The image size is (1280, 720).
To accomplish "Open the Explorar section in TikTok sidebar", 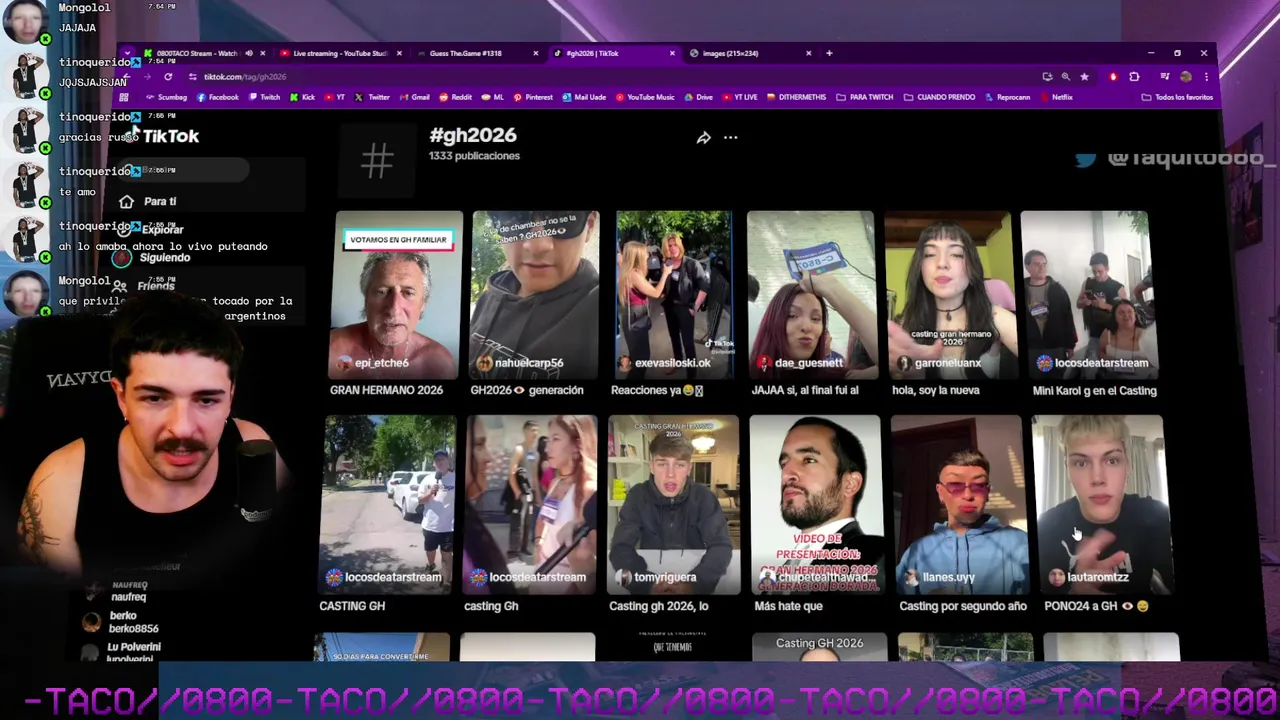I will tap(152, 230).
